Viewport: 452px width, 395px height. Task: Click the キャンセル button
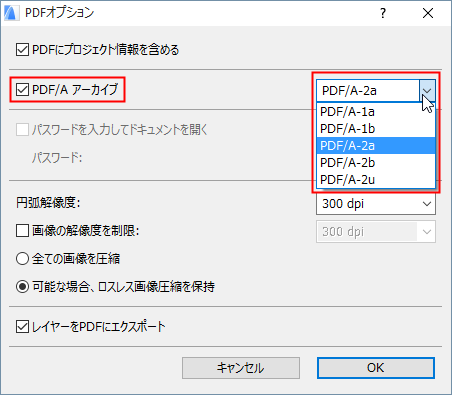[x=241, y=368]
